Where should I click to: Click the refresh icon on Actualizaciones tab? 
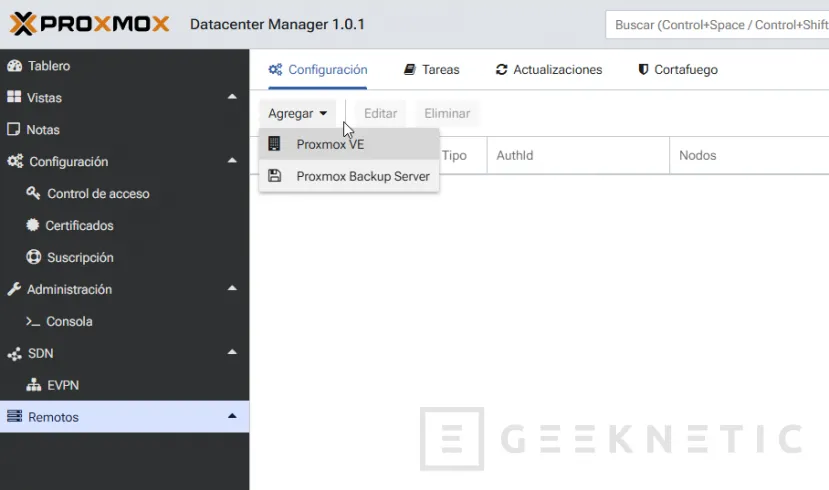coord(501,69)
